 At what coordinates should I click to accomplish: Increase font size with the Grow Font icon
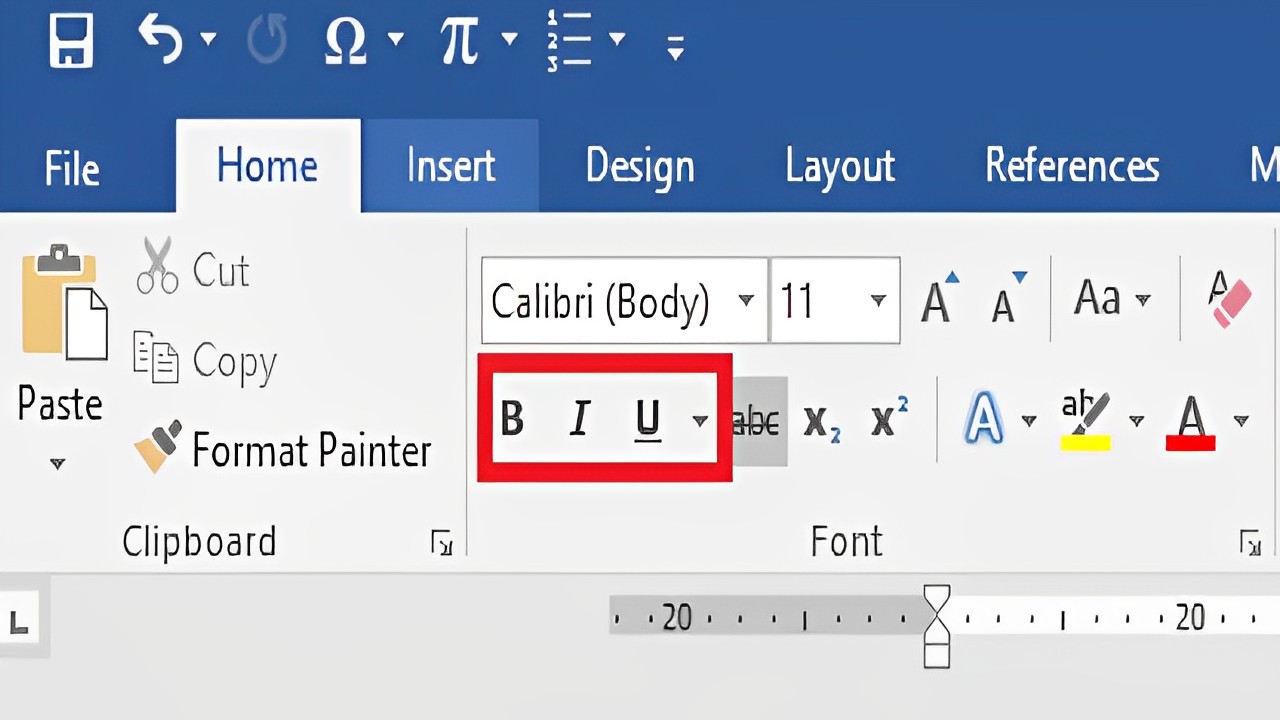(x=938, y=299)
